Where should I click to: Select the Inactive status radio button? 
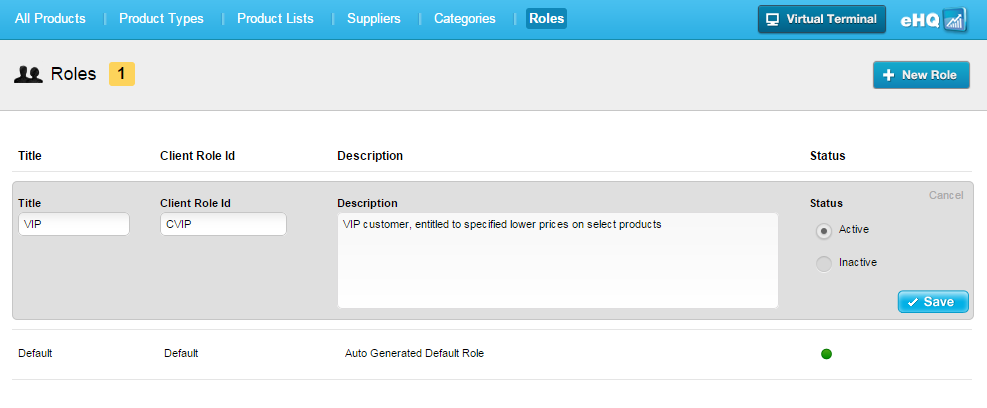[x=824, y=263]
